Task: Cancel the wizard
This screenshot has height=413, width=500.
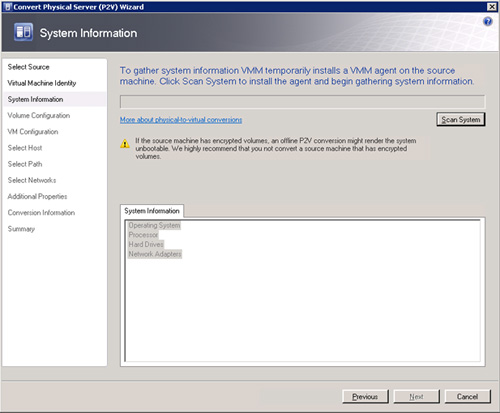Action: tap(468, 397)
